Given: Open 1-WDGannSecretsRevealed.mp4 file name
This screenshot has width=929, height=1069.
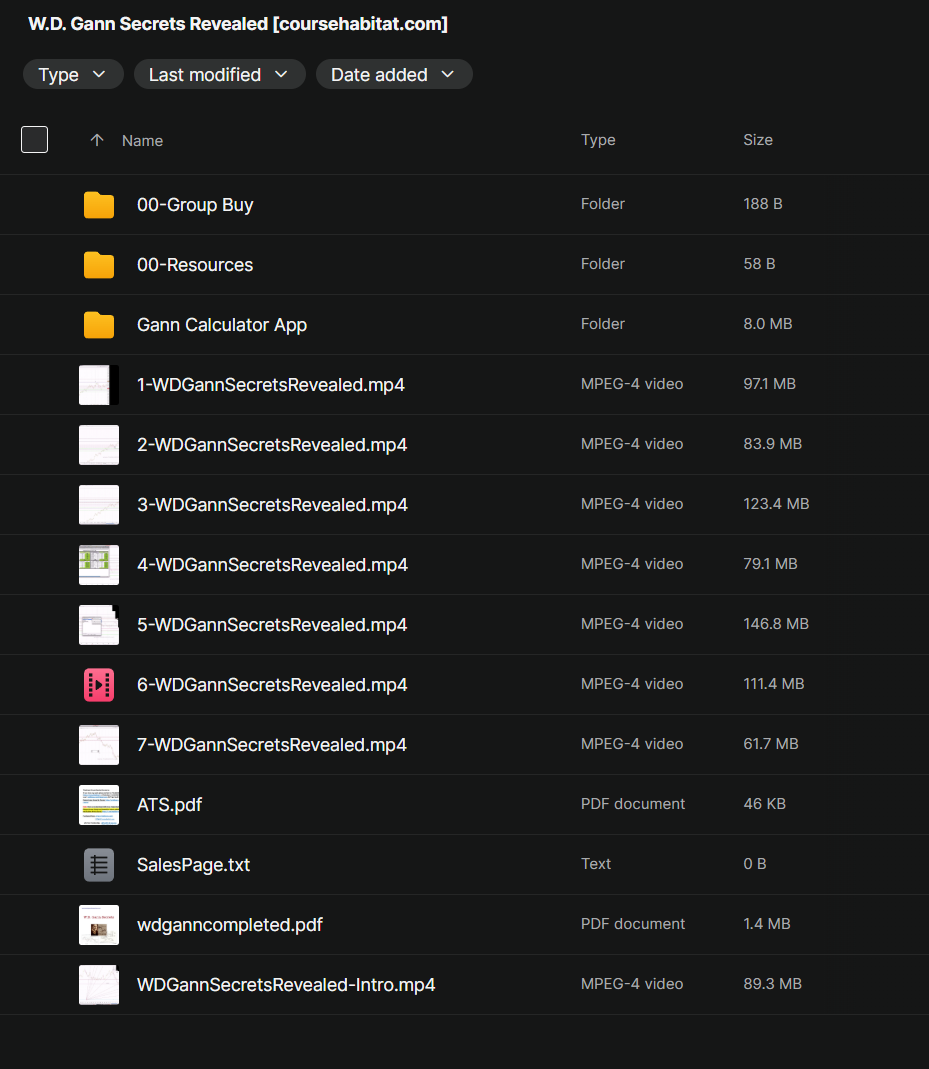Looking at the screenshot, I should pyautogui.click(x=270, y=385).
